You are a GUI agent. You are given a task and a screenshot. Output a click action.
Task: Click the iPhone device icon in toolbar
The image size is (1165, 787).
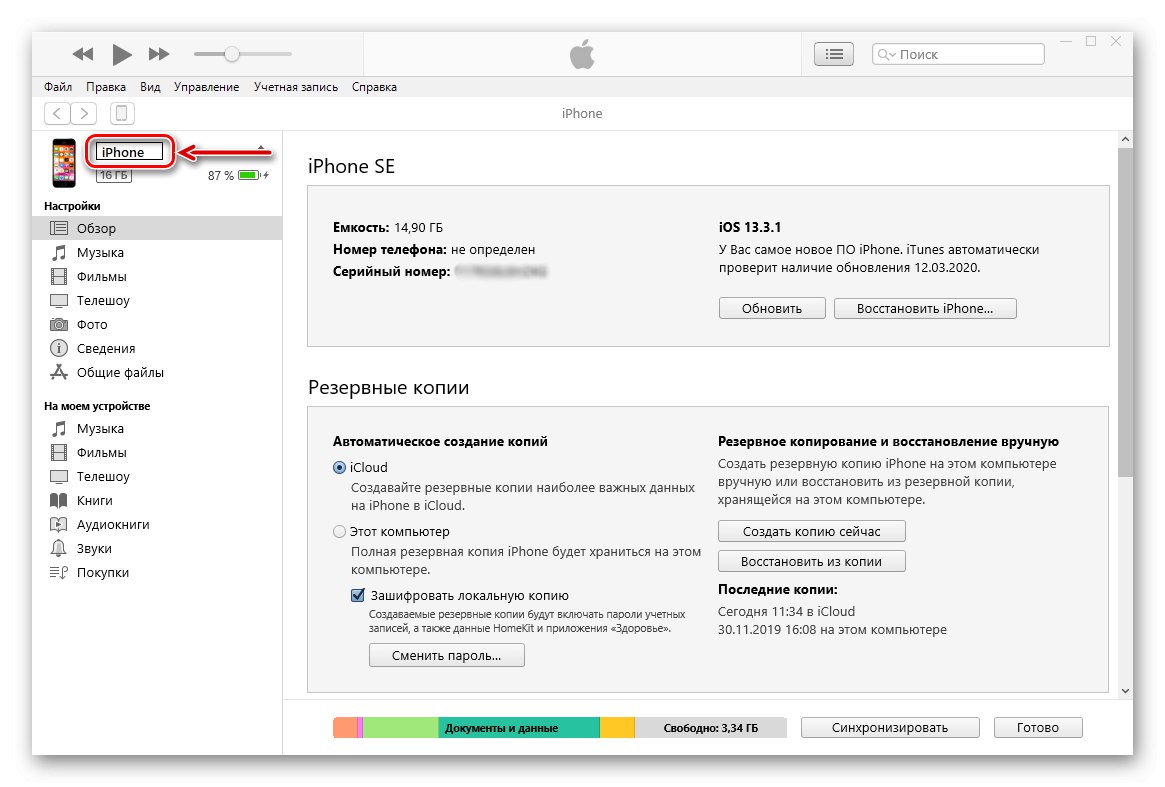pos(122,113)
